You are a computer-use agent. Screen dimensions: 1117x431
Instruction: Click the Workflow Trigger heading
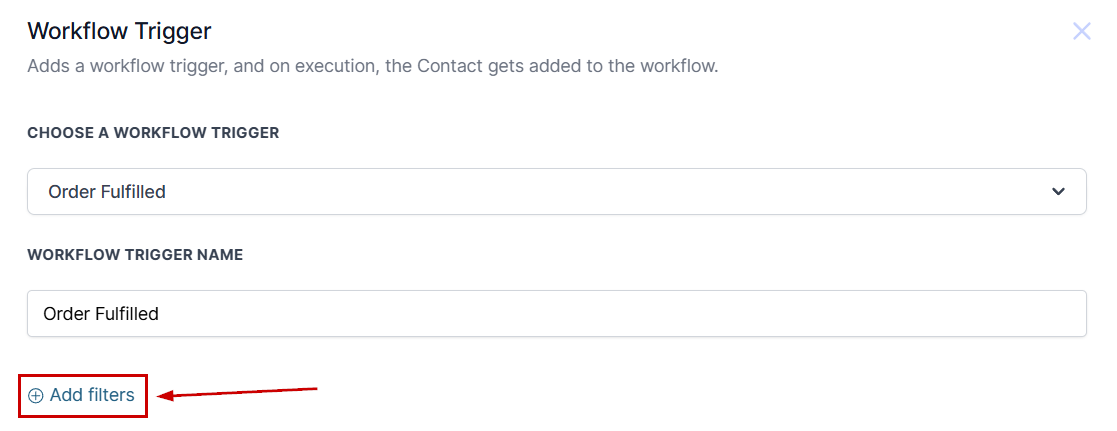119,31
